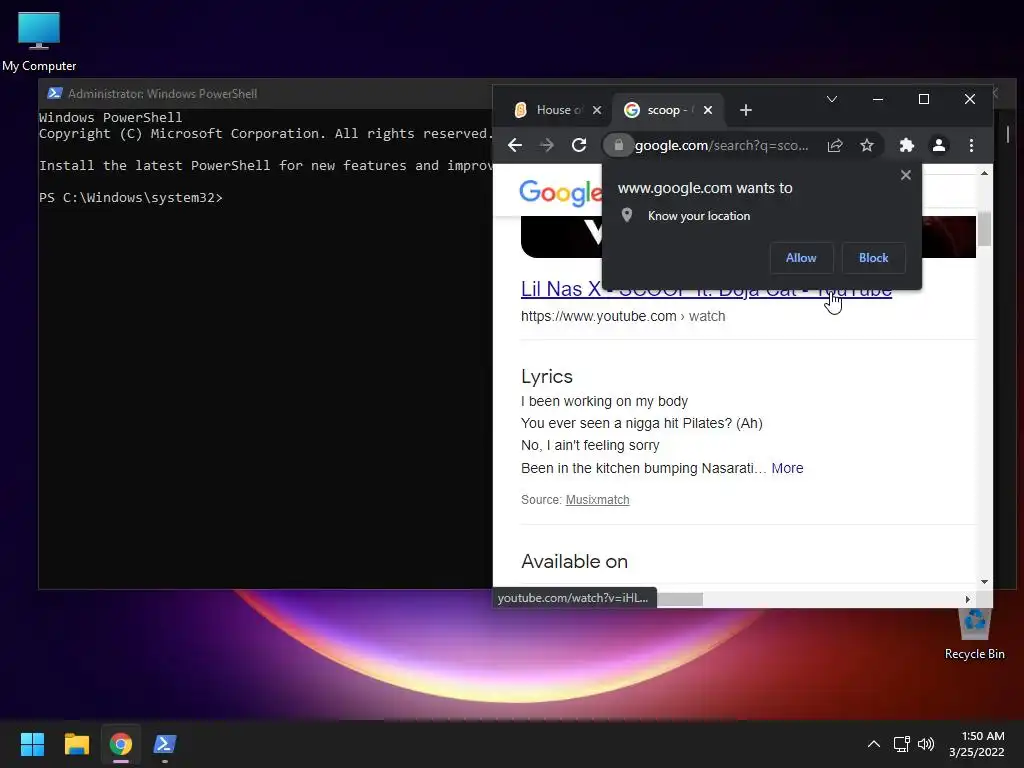
Task: Open the Musixmatch source link
Action: (x=597, y=500)
